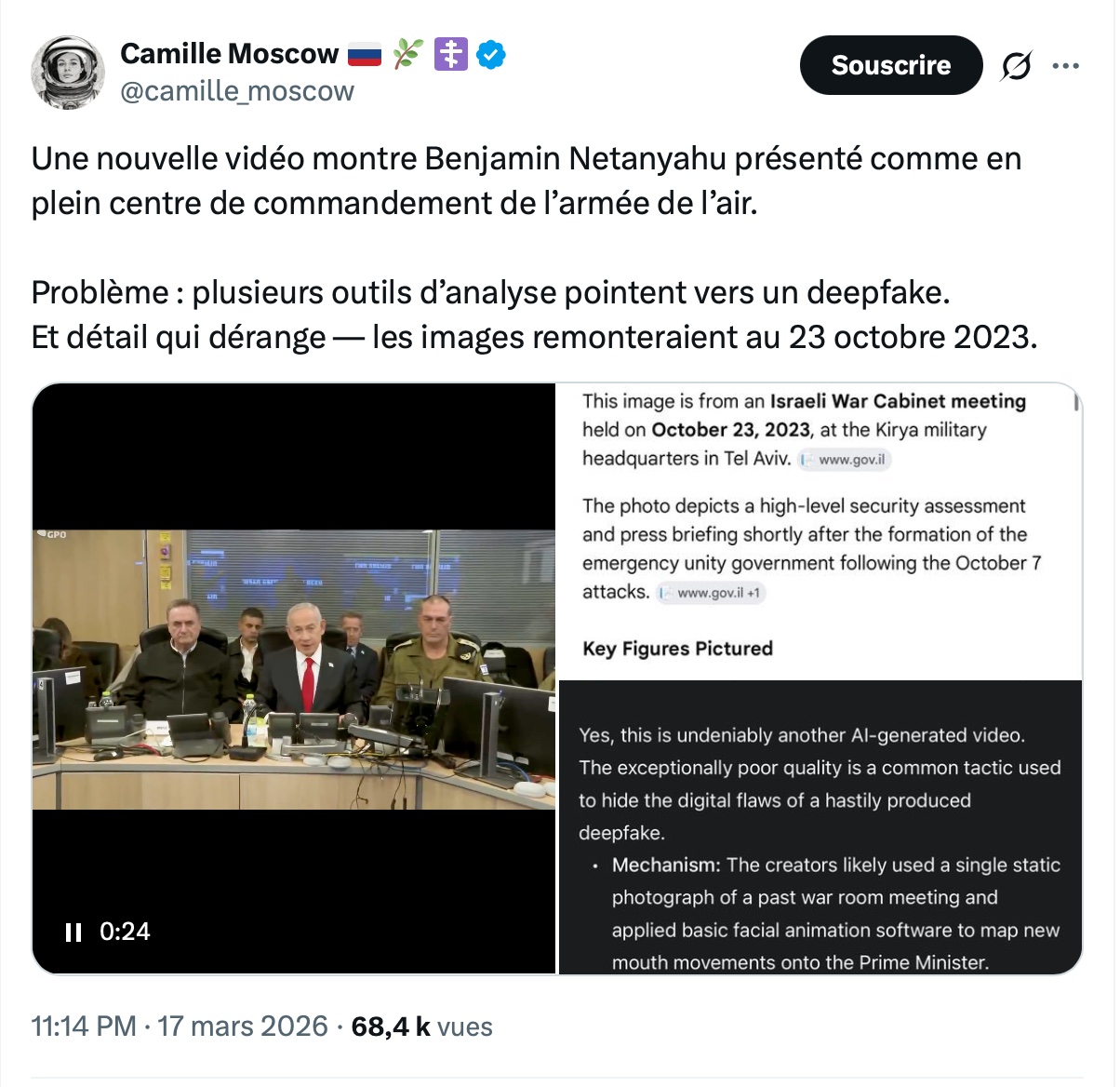Click the 11:14 PM · 17 mars 2026 timestamp
Image resolution: width=1120 pixels, height=1087 pixels.
click(x=180, y=1027)
